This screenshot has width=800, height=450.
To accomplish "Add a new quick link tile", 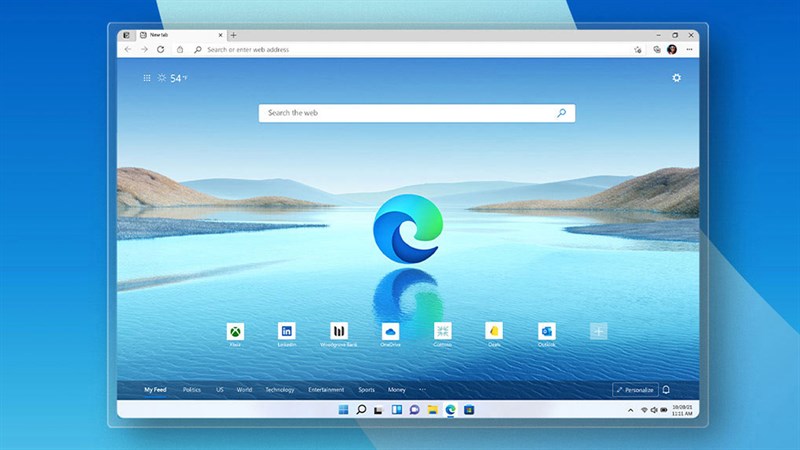I will tap(598, 331).
